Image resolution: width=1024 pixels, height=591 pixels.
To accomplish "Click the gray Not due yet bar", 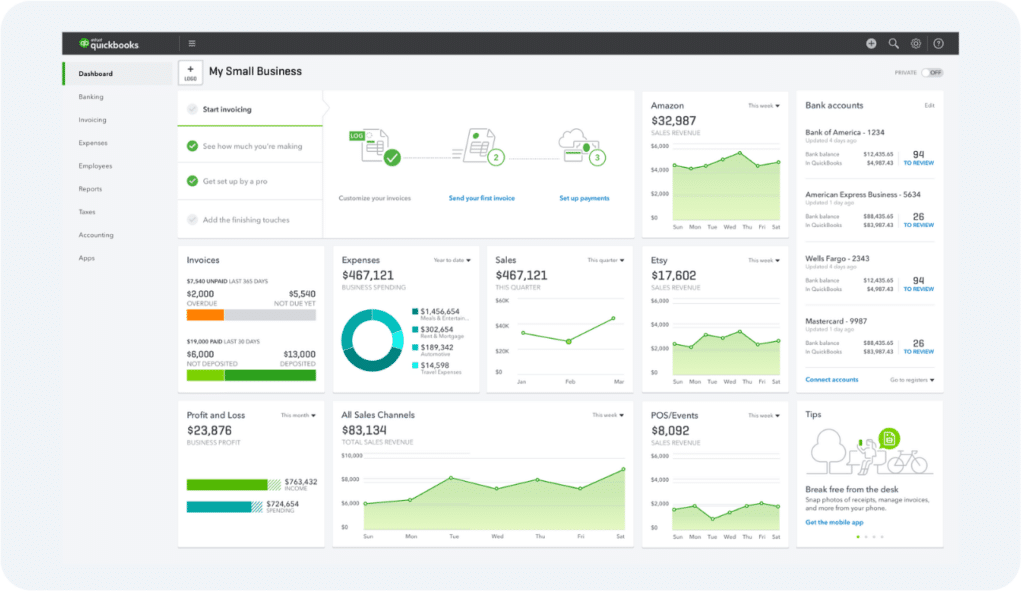I will [x=270, y=315].
